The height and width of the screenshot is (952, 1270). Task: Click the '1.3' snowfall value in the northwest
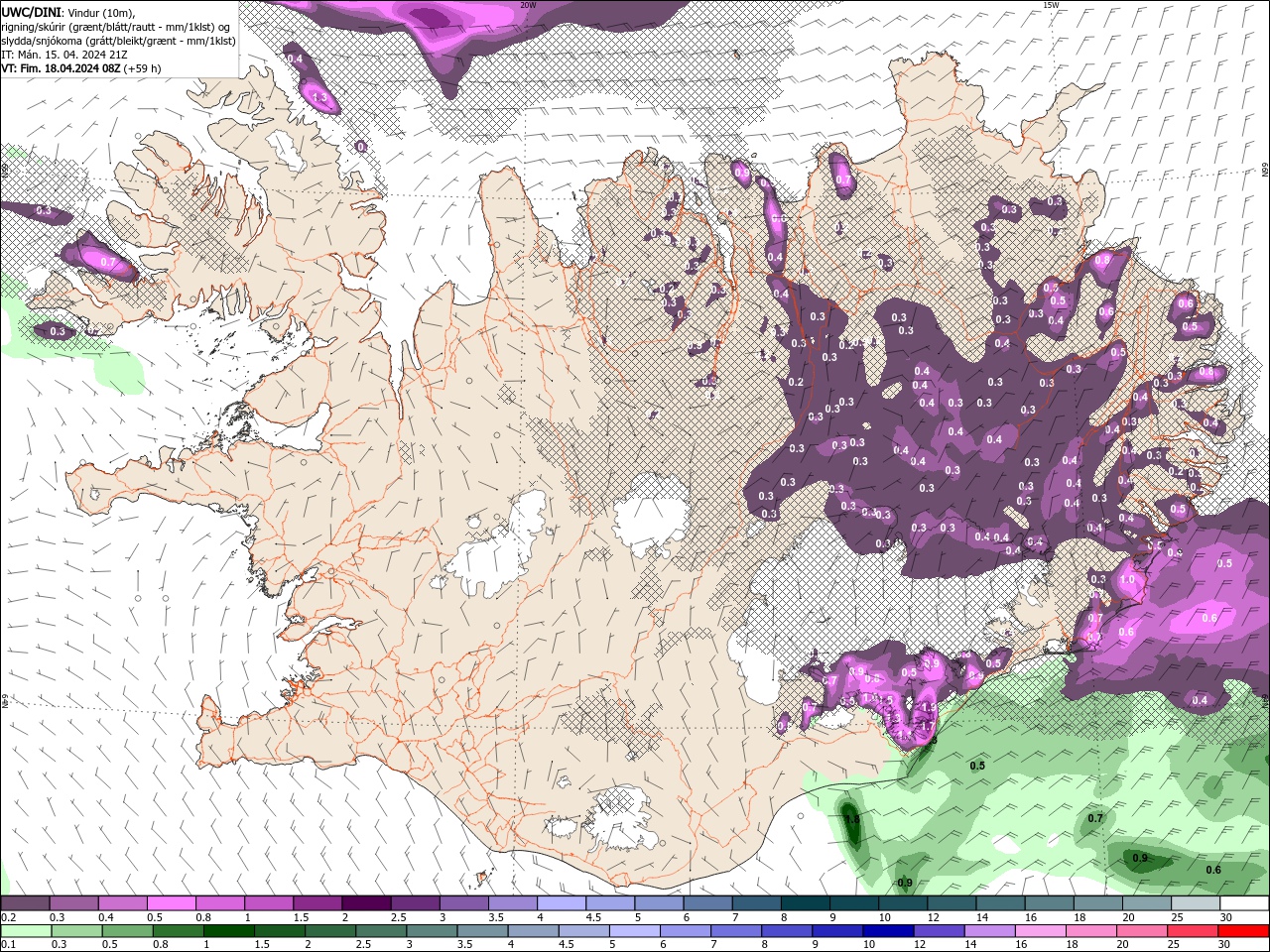point(320,97)
